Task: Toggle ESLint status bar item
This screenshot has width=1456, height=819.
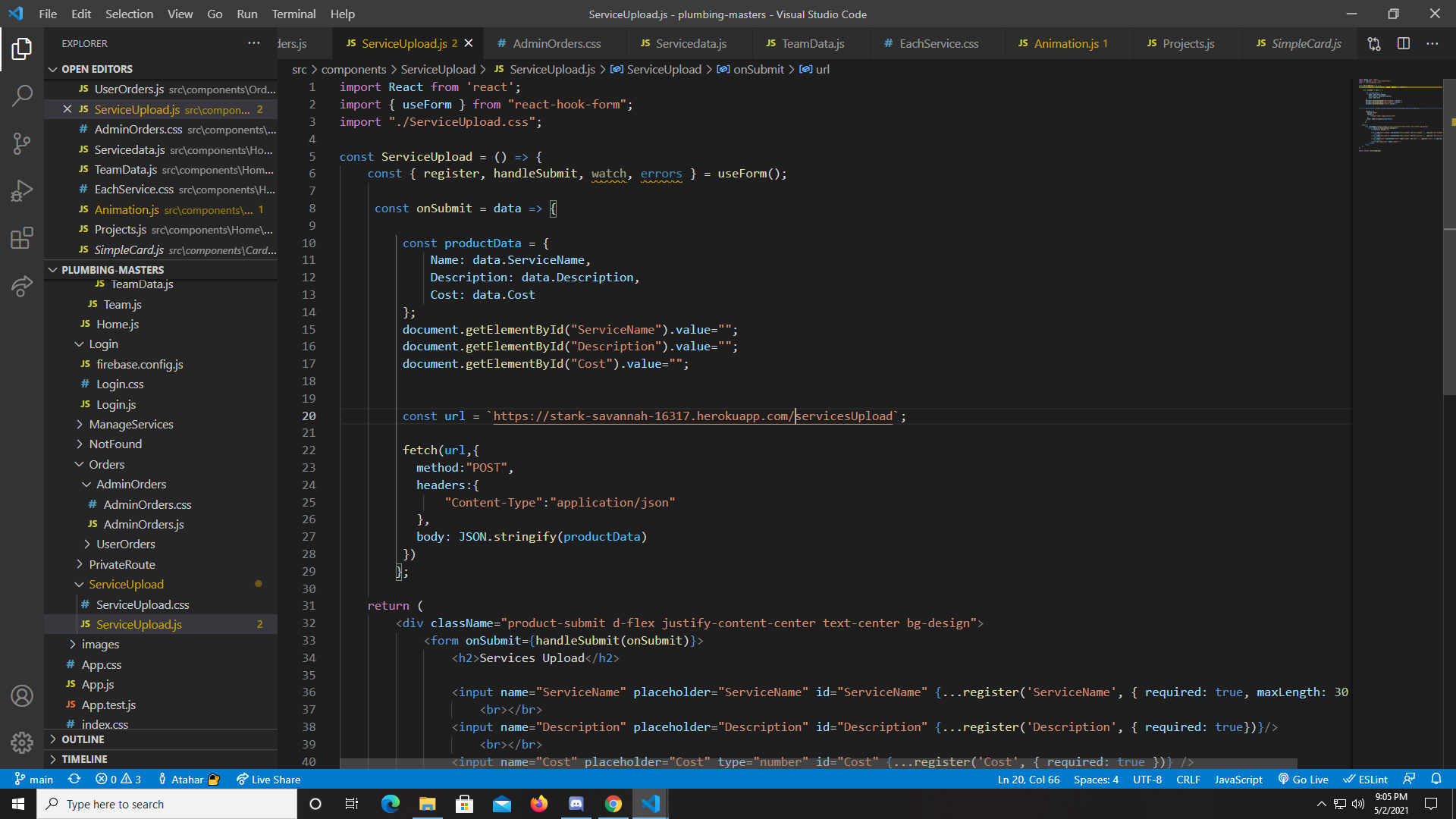Action: point(1366,780)
